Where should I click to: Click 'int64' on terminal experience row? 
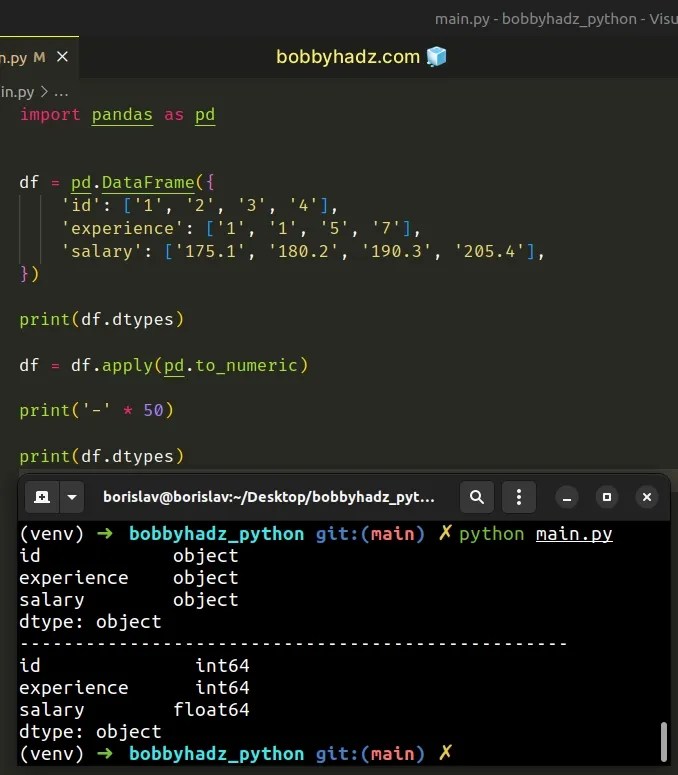click(x=222, y=688)
